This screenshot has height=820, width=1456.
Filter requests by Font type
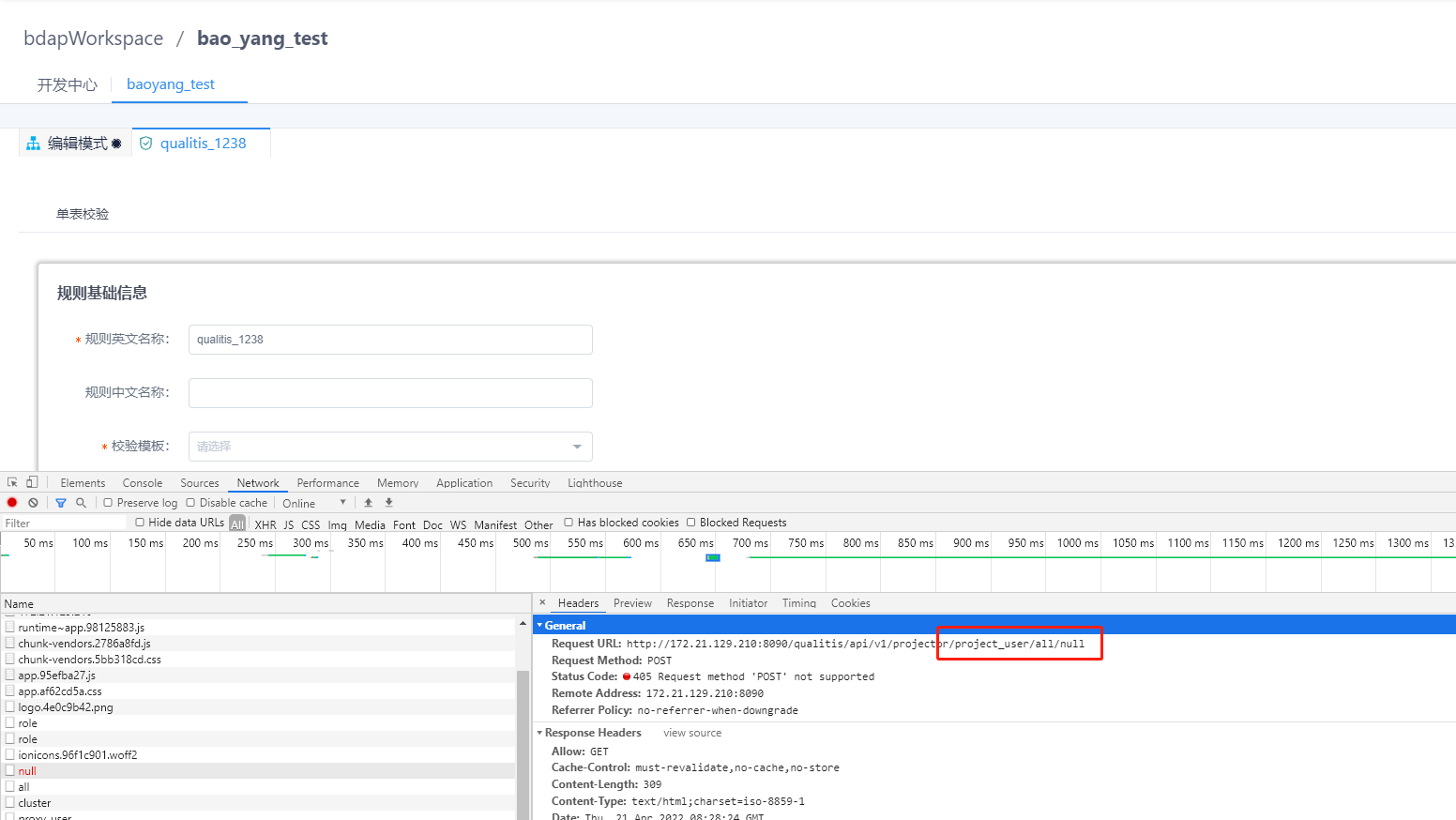pos(404,524)
